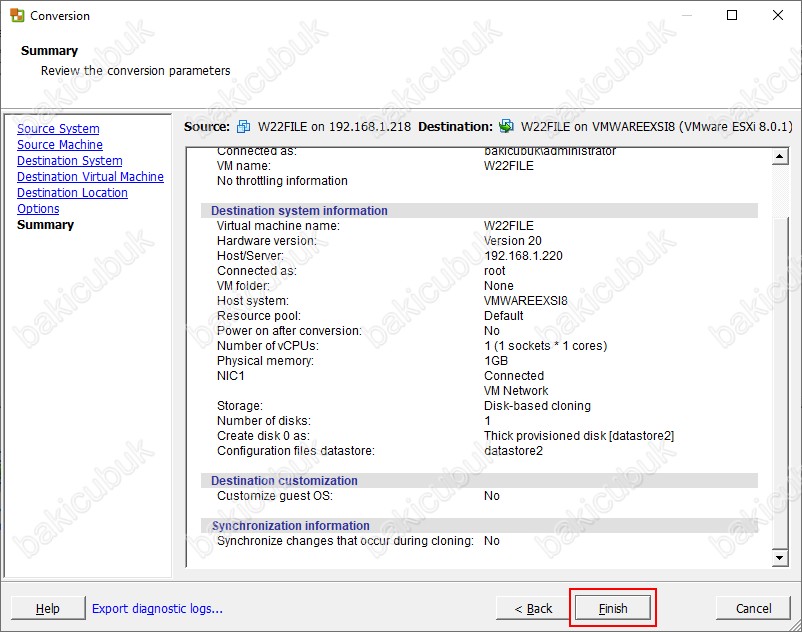Click the Power on after conversion label
This screenshot has width=802, height=632.
289,331
